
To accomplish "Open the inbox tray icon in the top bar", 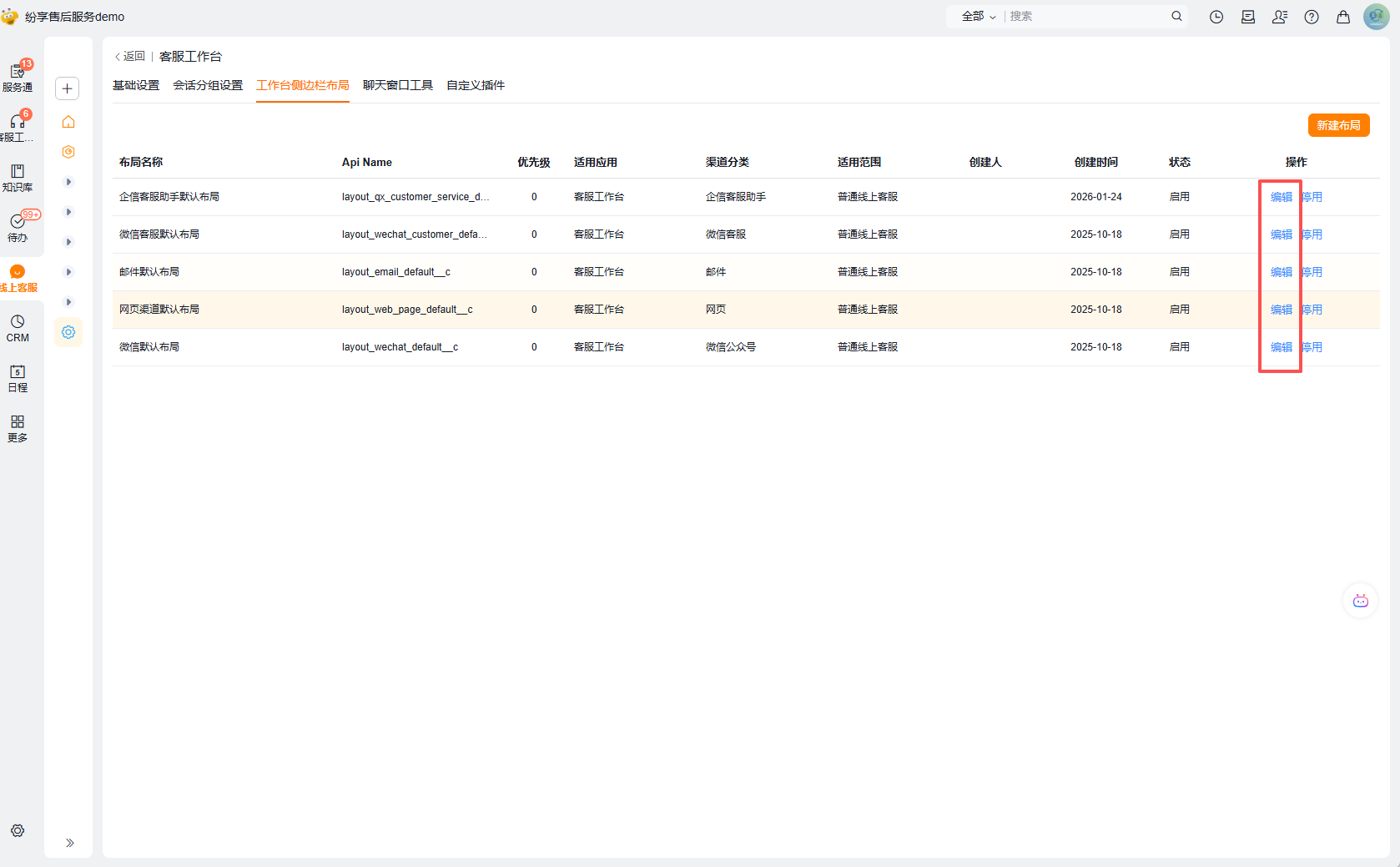I will 1248,17.
